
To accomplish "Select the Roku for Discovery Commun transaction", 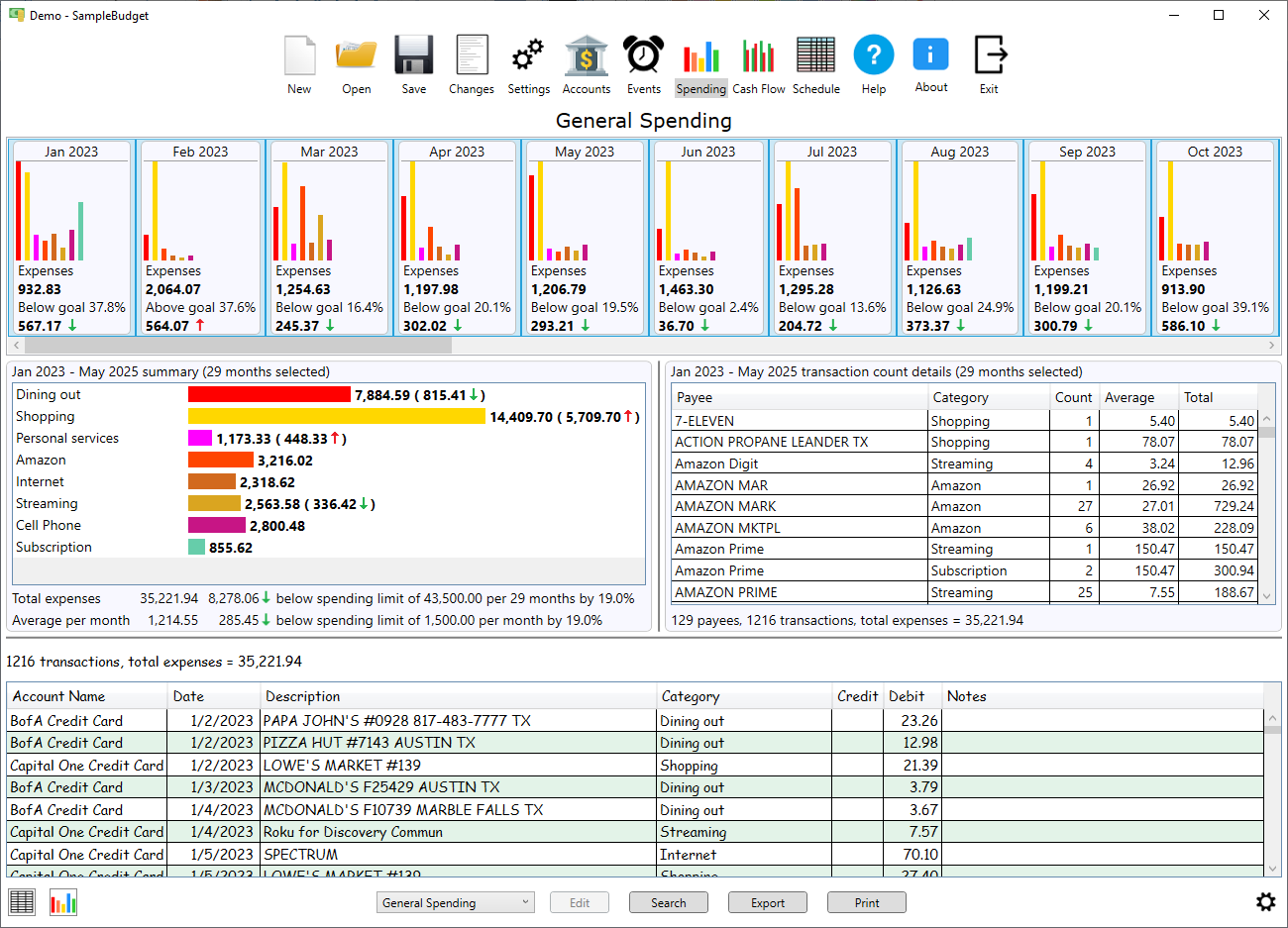I will point(636,832).
